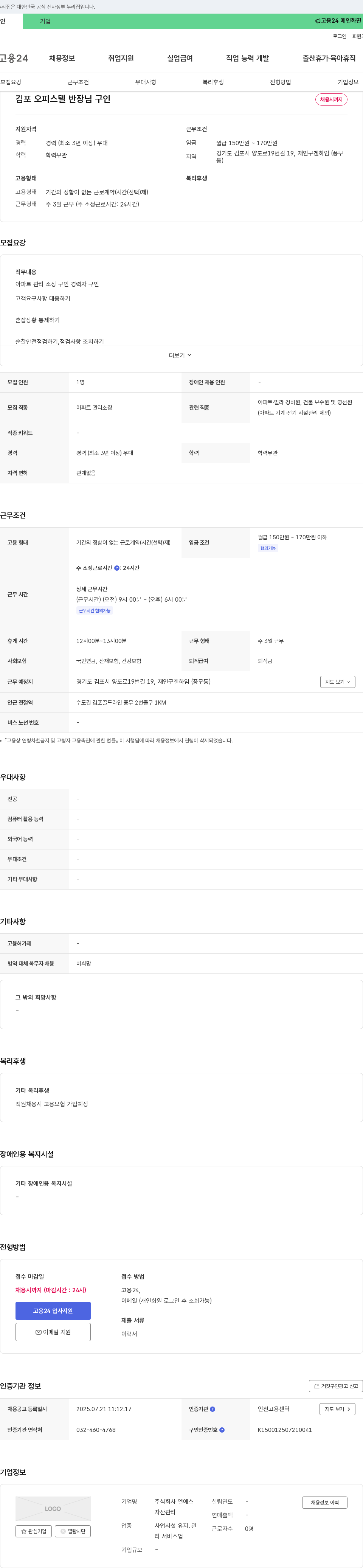Screen dimensions: 363x1568
Task: Apply via 고용24 입사지원 button
Action: click(53, 1310)
